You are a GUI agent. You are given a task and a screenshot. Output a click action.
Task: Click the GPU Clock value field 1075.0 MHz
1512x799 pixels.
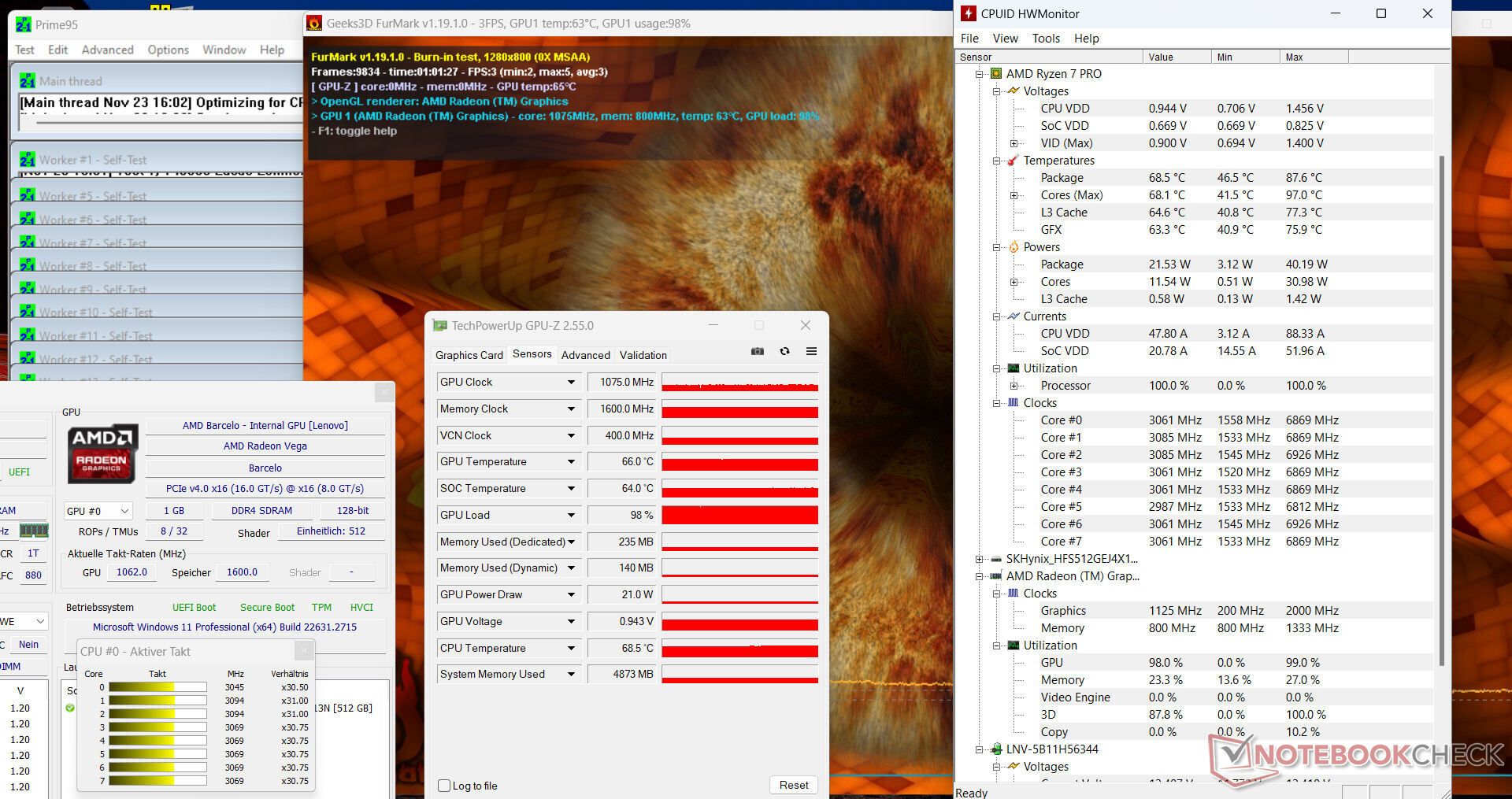coord(623,383)
